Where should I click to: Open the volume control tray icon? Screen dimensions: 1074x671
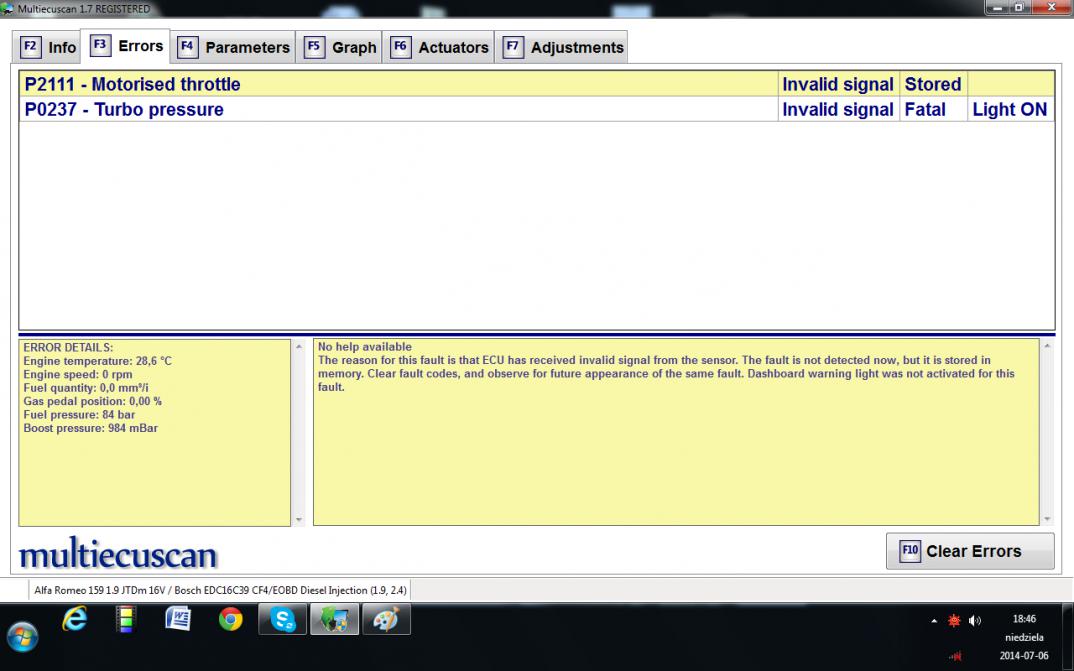tap(975, 620)
